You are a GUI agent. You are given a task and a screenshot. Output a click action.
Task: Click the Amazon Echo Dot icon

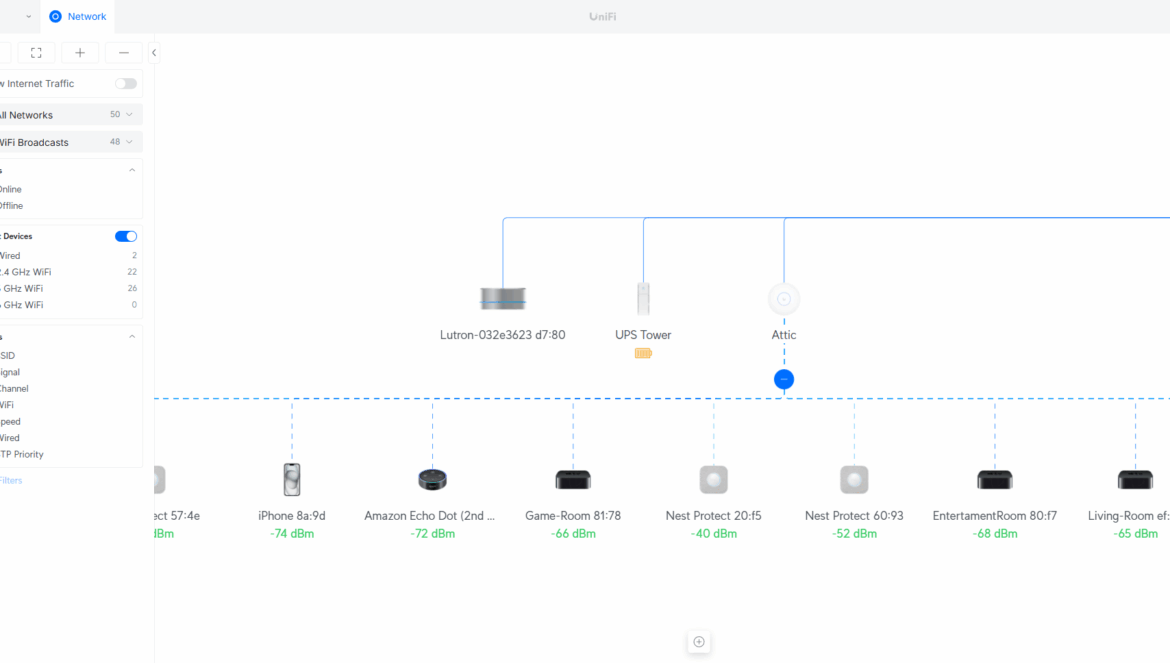(x=432, y=480)
